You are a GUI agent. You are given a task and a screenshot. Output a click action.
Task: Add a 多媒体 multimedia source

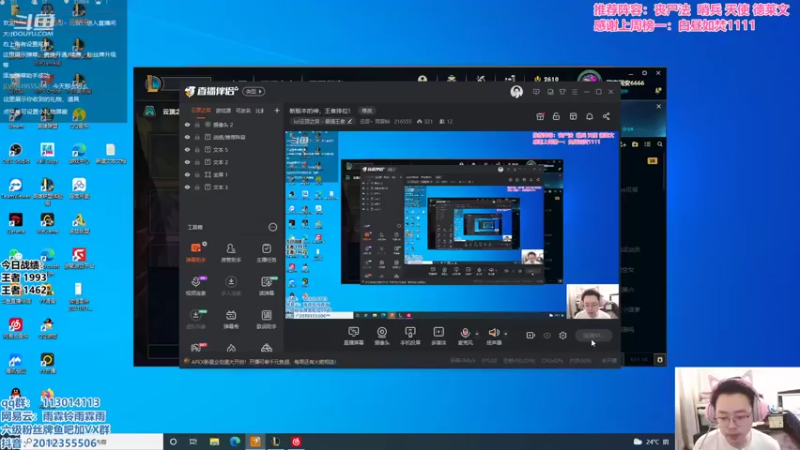(438, 336)
